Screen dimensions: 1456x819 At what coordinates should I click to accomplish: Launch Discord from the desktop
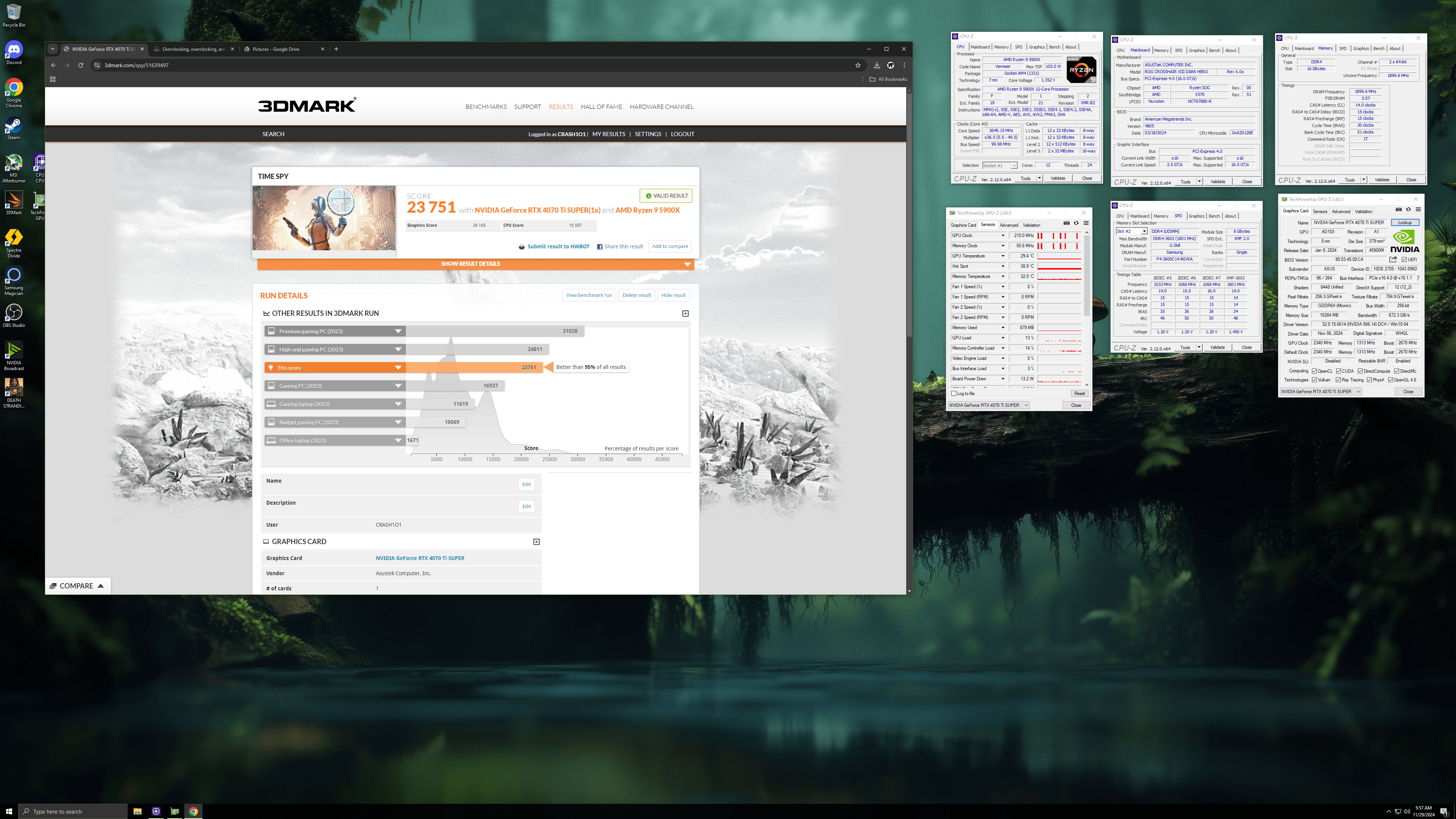(14, 53)
